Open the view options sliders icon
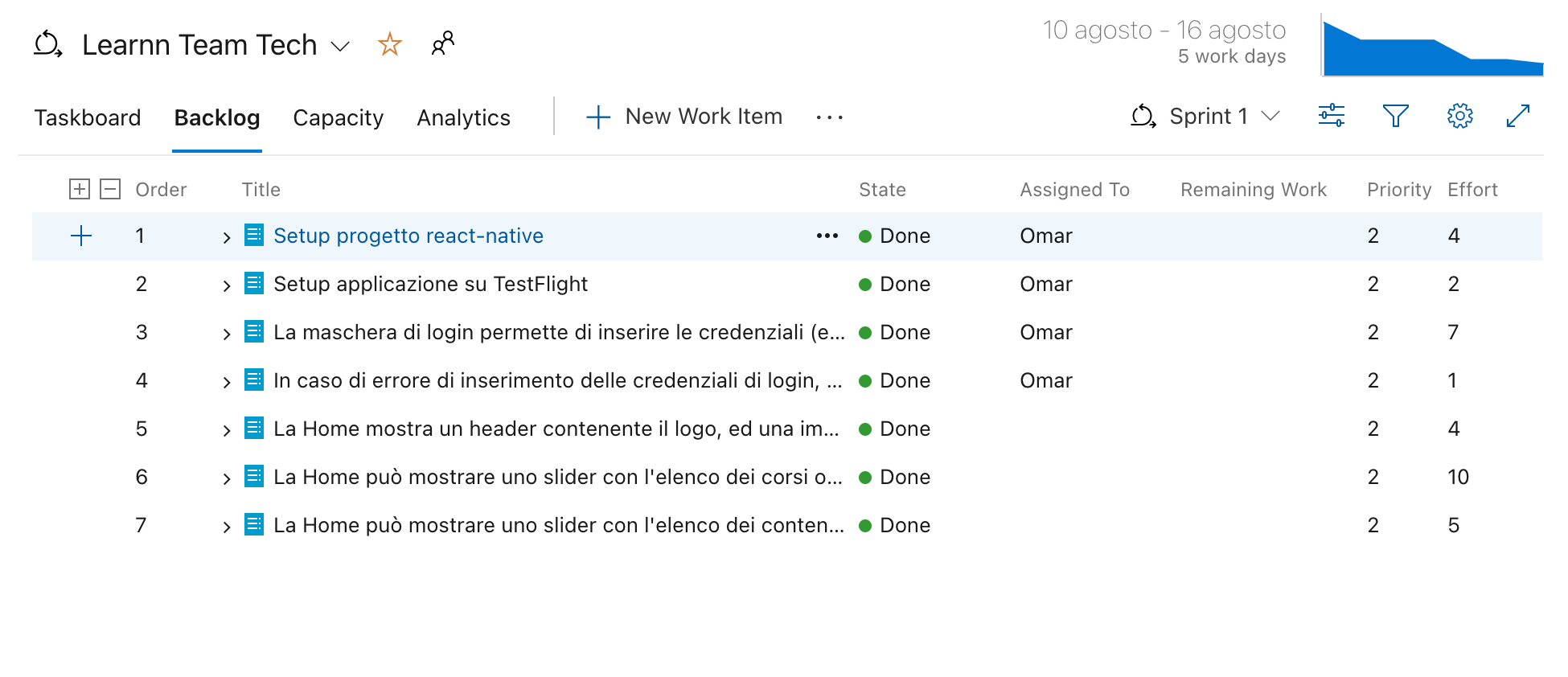 click(1332, 116)
